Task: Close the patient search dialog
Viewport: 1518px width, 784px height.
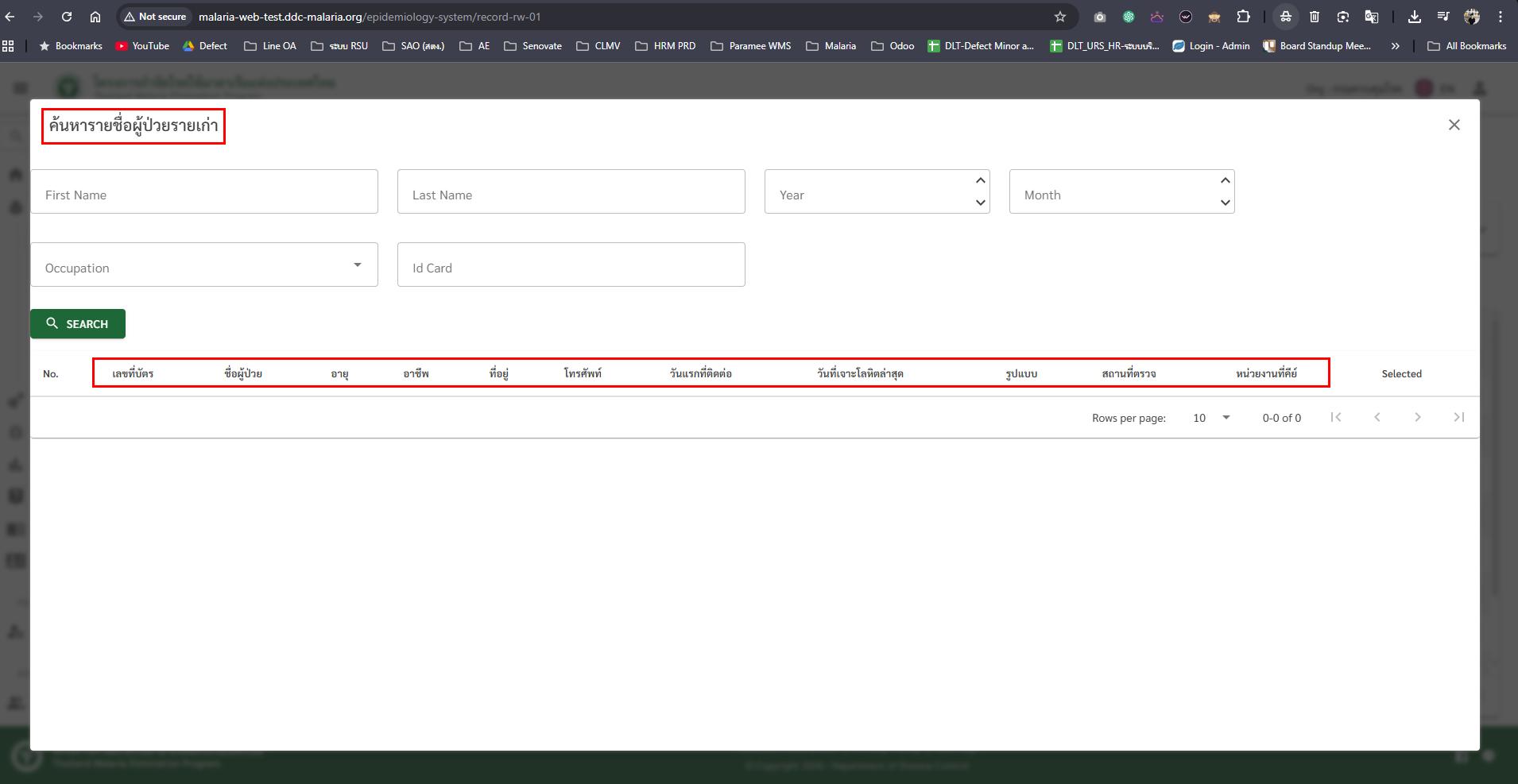Action: point(1454,125)
